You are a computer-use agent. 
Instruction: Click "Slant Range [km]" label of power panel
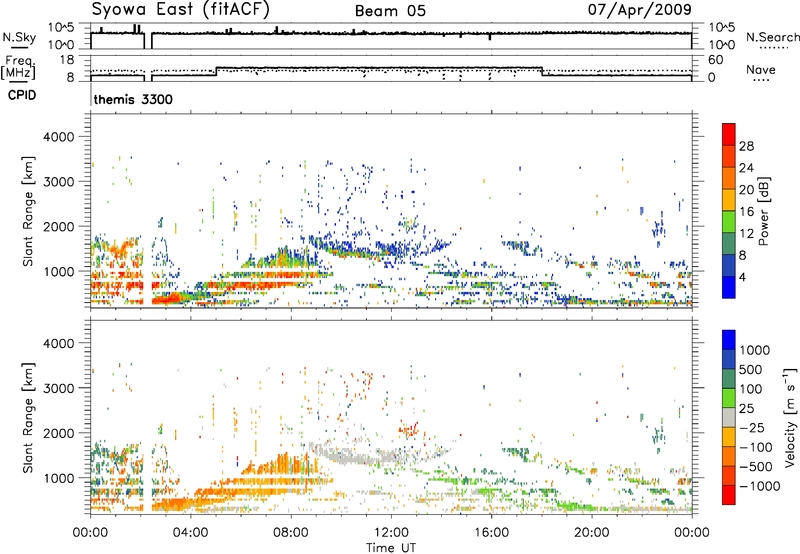pos(28,211)
